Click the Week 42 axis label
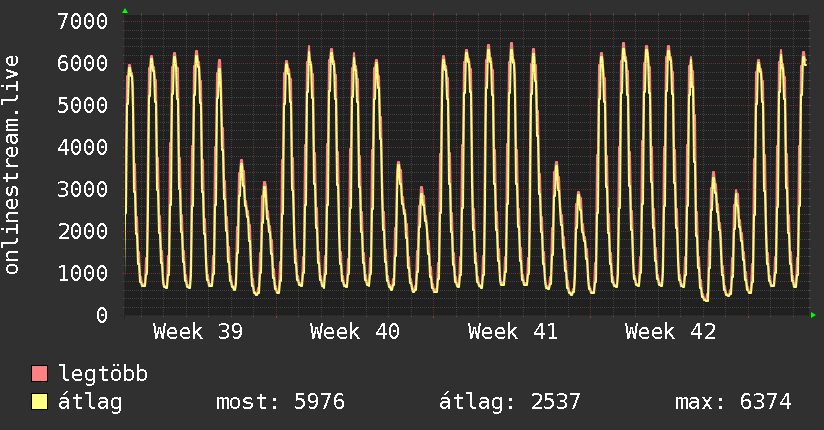 coord(670,332)
